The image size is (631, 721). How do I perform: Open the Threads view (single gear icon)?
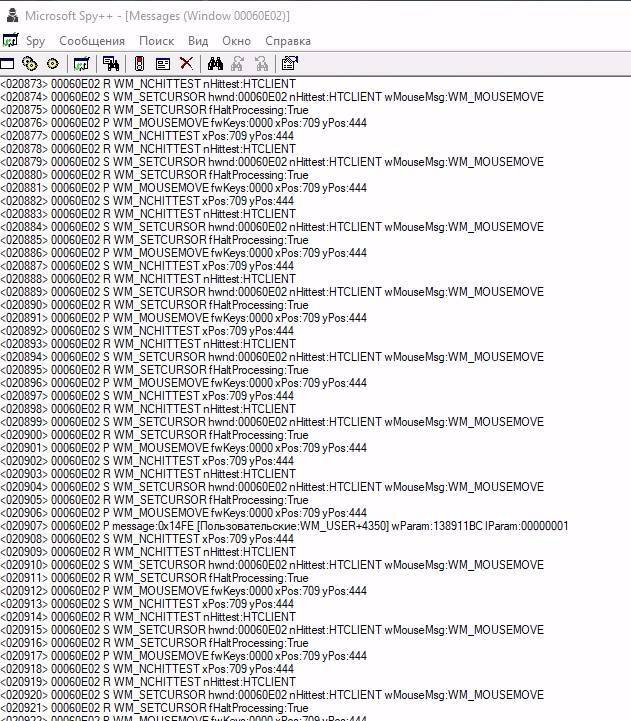pos(53,63)
